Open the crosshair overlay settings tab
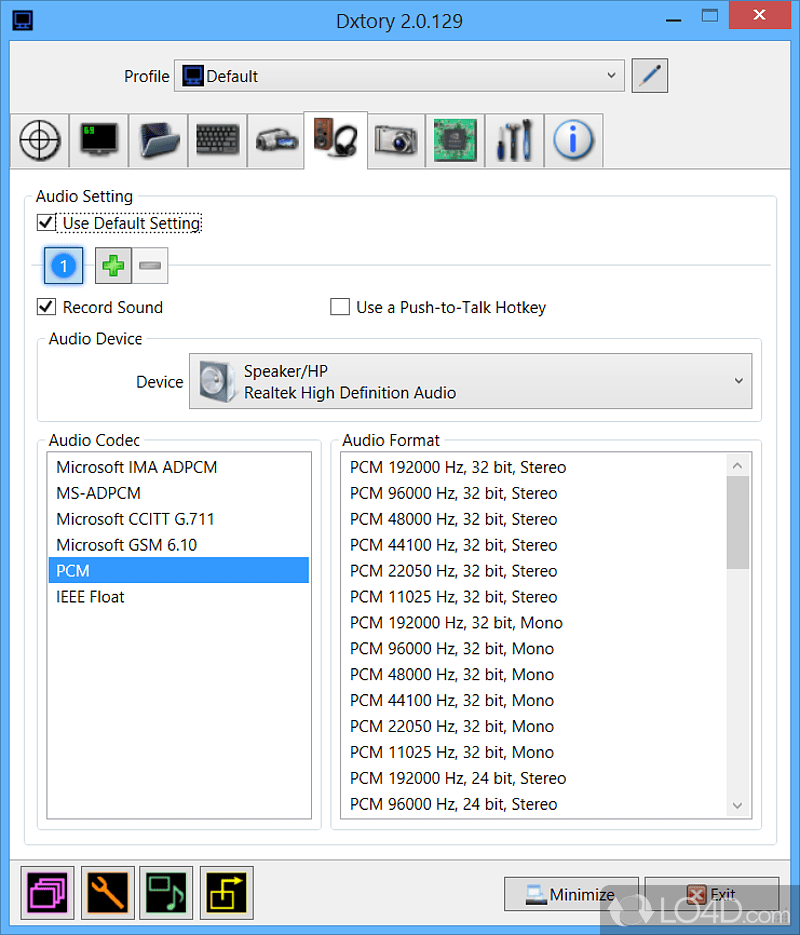This screenshot has width=800, height=935. click(39, 140)
